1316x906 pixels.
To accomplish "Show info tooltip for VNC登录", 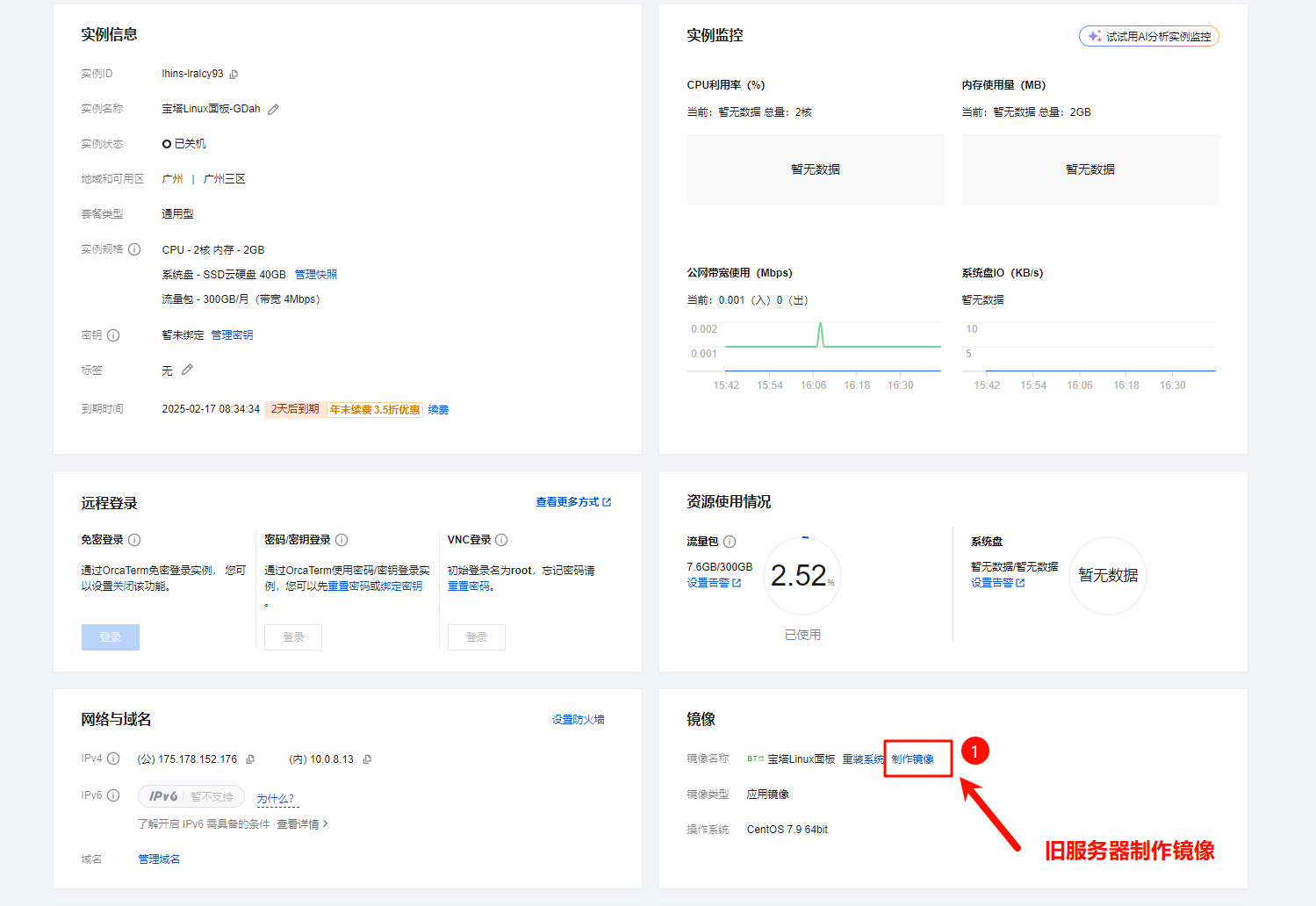I will point(501,540).
